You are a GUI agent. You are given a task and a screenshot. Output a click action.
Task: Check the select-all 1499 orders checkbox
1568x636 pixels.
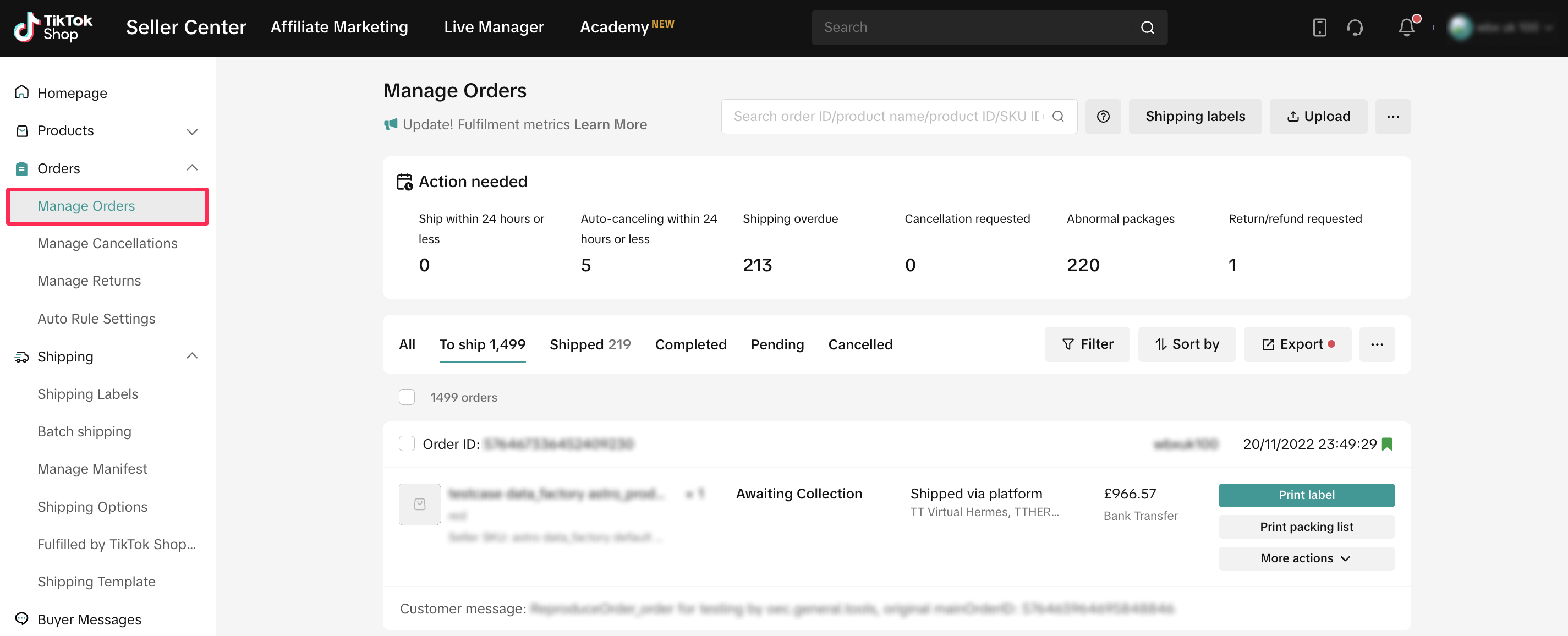[x=407, y=397]
